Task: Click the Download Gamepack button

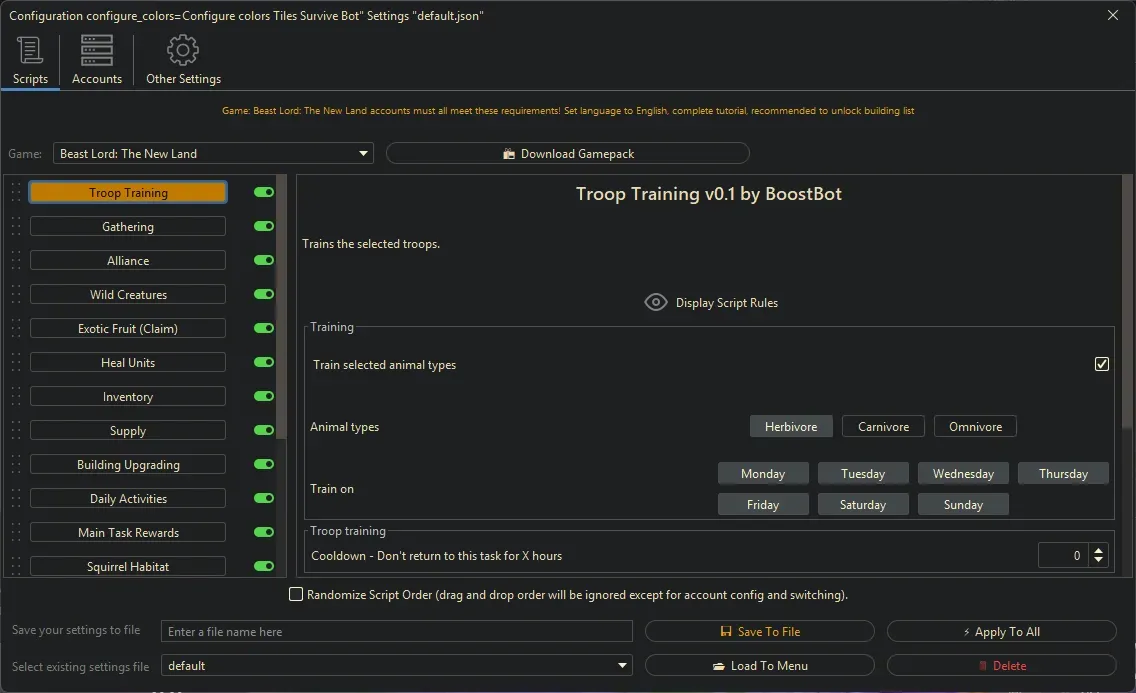Action: coord(567,154)
